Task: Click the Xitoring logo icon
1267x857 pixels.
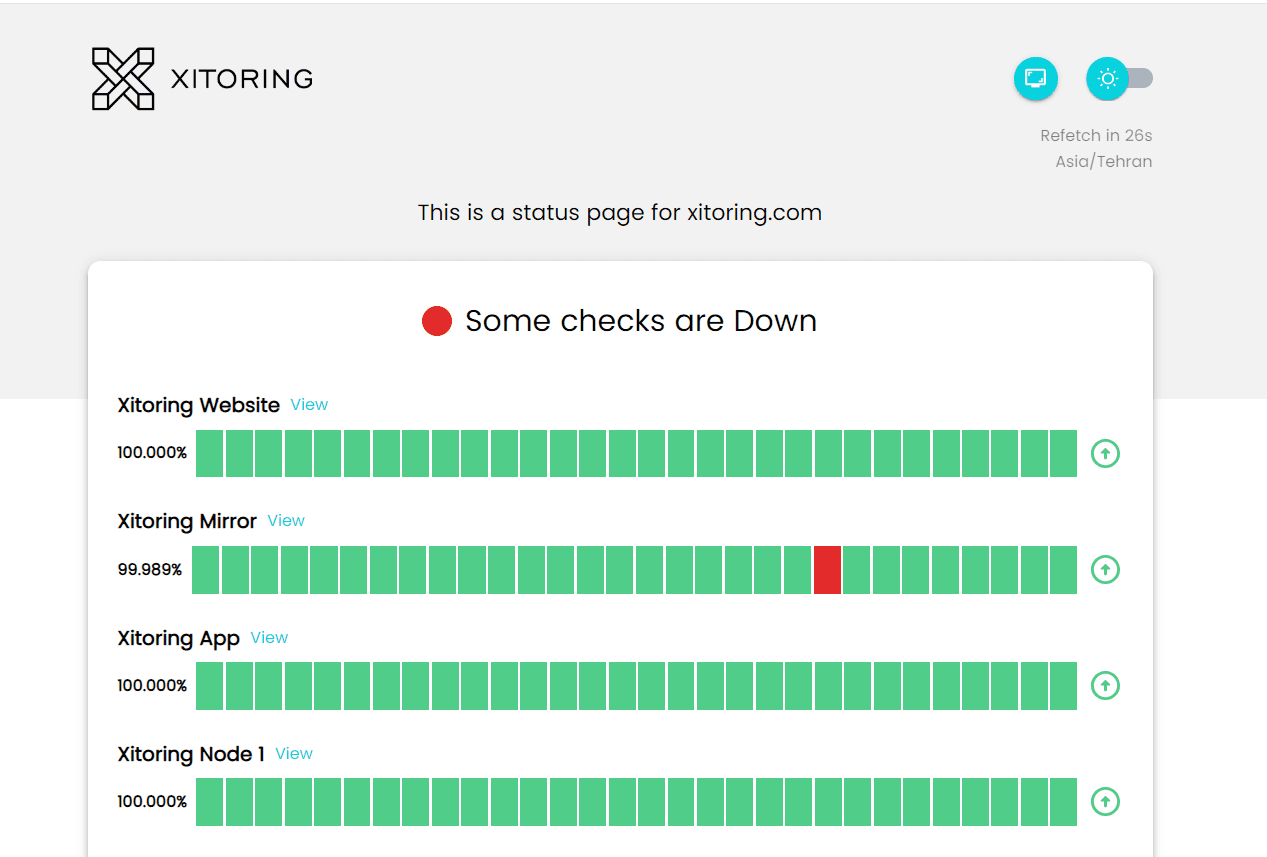Action: click(x=122, y=78)
